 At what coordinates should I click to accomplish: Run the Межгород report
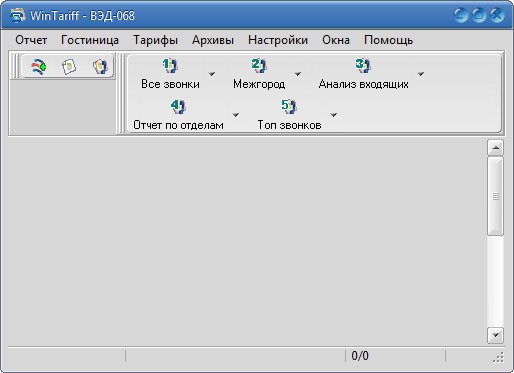259,74
